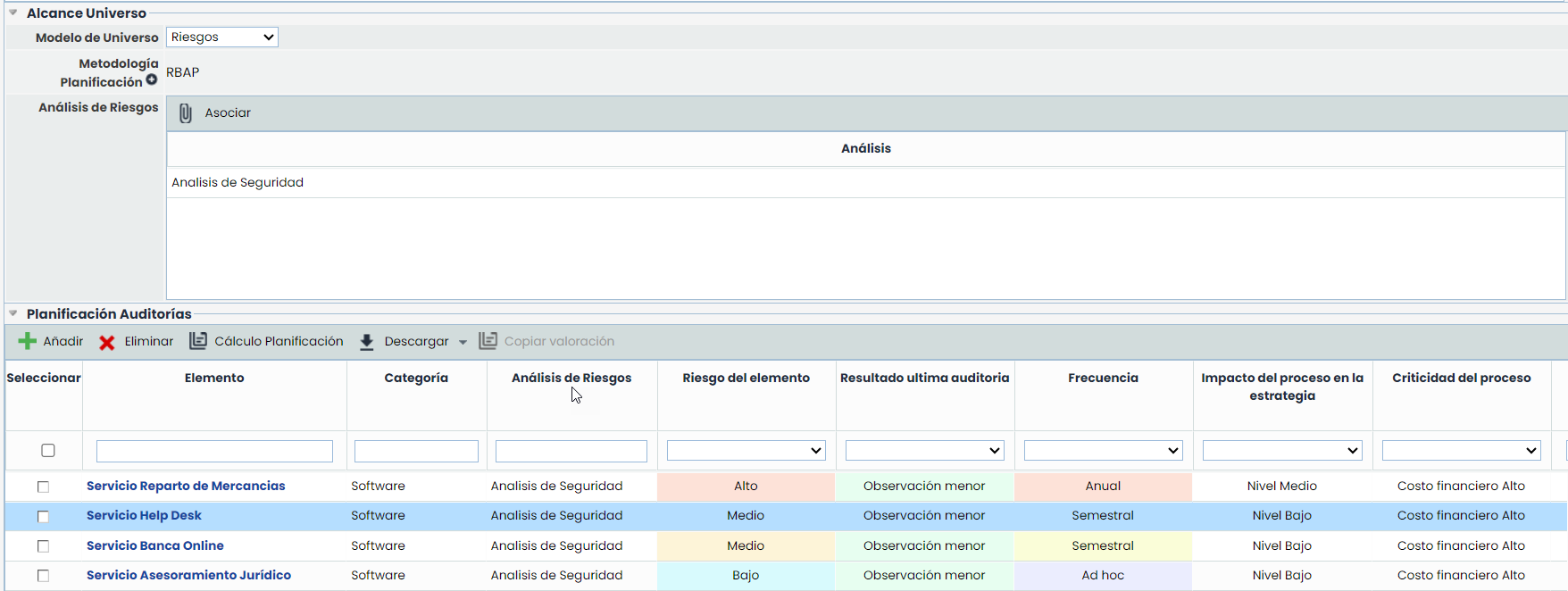Click the green plus Añadir icon
The height and width of the screenshot is (591, 1568).
coord(28,341)
